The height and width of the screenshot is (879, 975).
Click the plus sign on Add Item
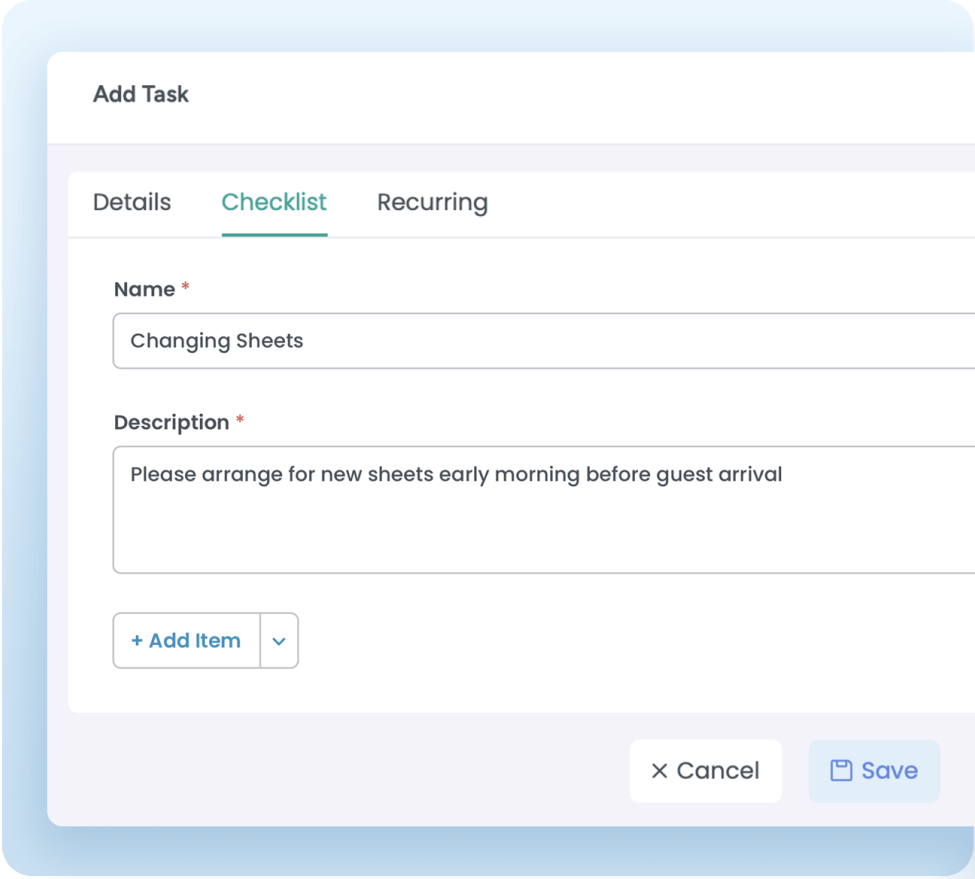coord(137,641)
